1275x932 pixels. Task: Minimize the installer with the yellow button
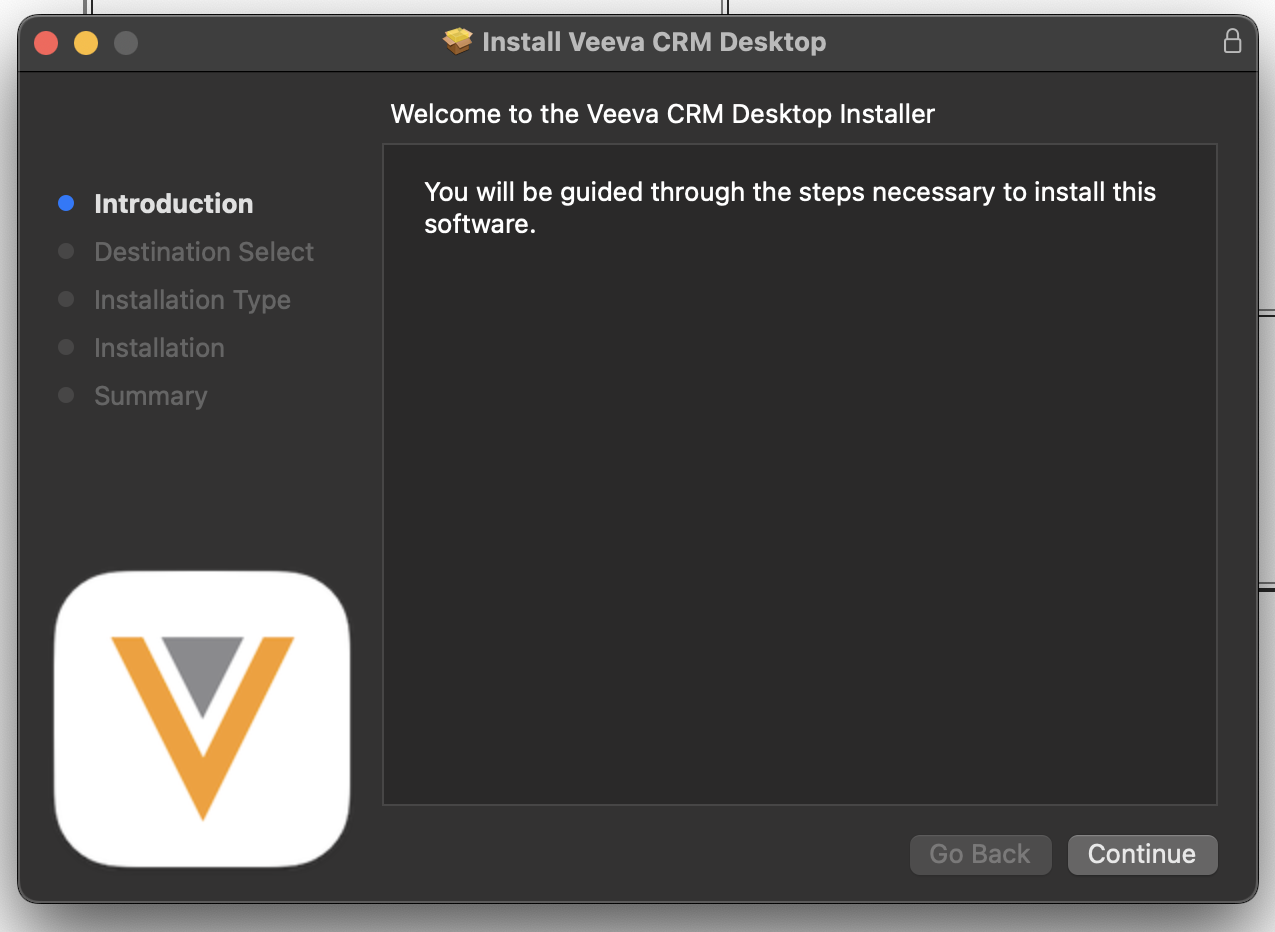coord(86,43)
